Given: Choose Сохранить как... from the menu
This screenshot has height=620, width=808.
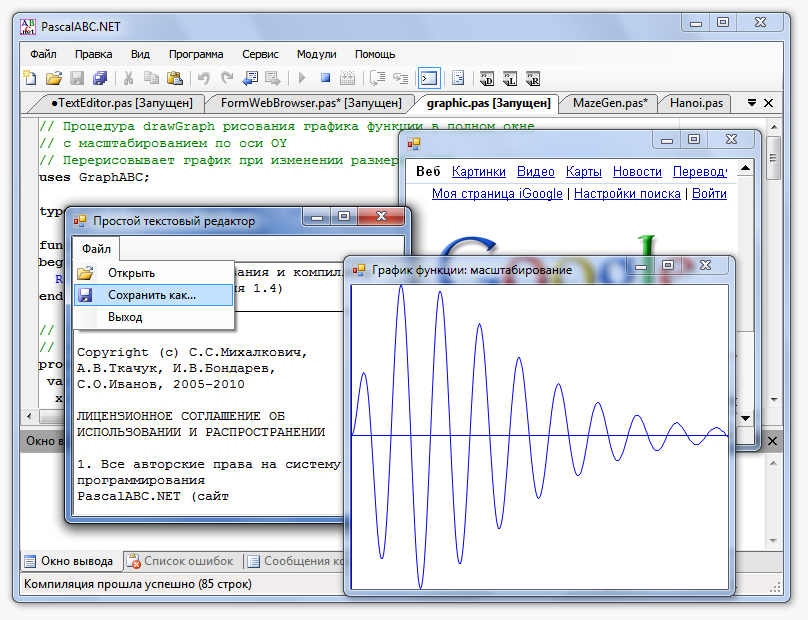Looking at the screenshot, I should (x=152, y=295).
